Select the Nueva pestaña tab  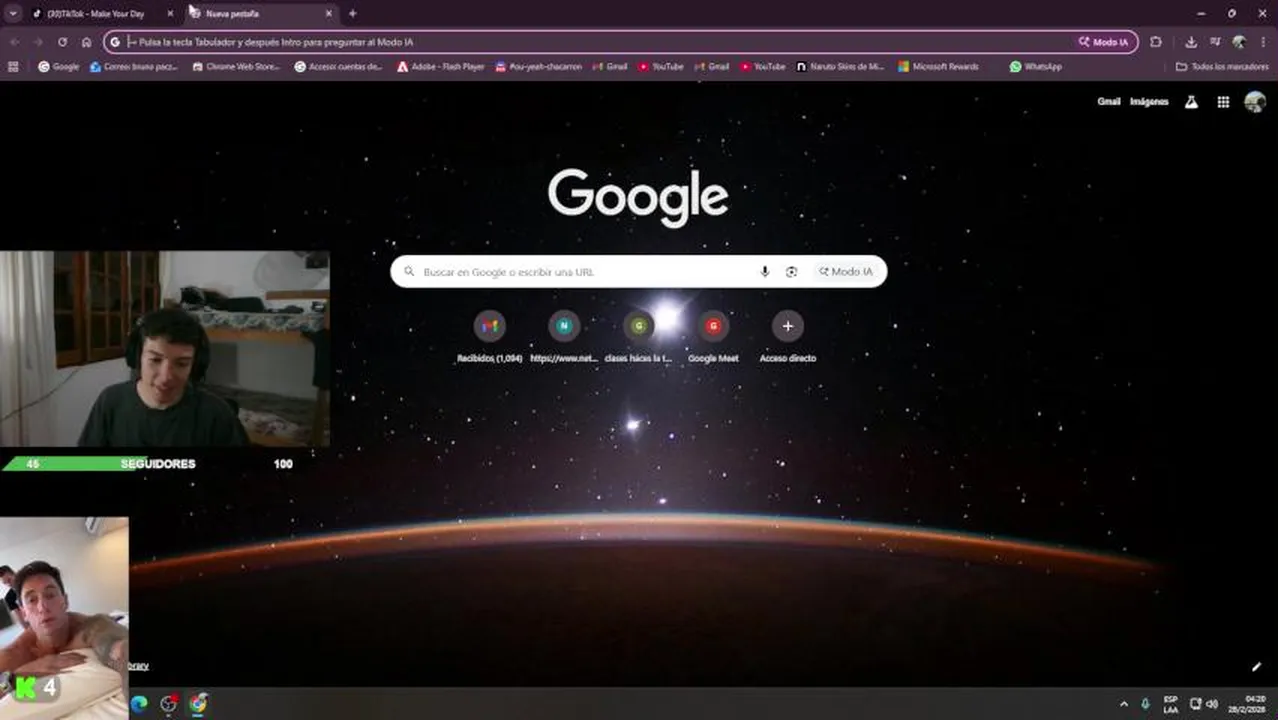[x=260, y=14]
